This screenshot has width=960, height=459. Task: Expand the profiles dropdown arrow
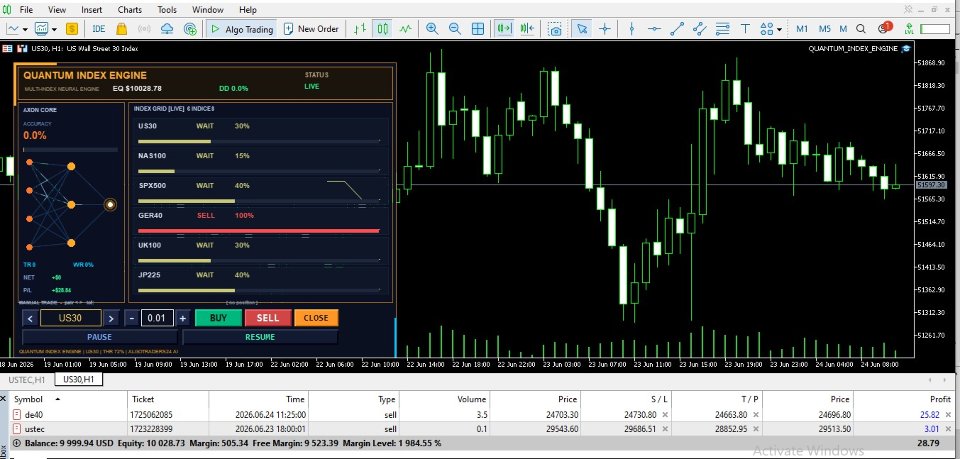click(x=54, y=29)
